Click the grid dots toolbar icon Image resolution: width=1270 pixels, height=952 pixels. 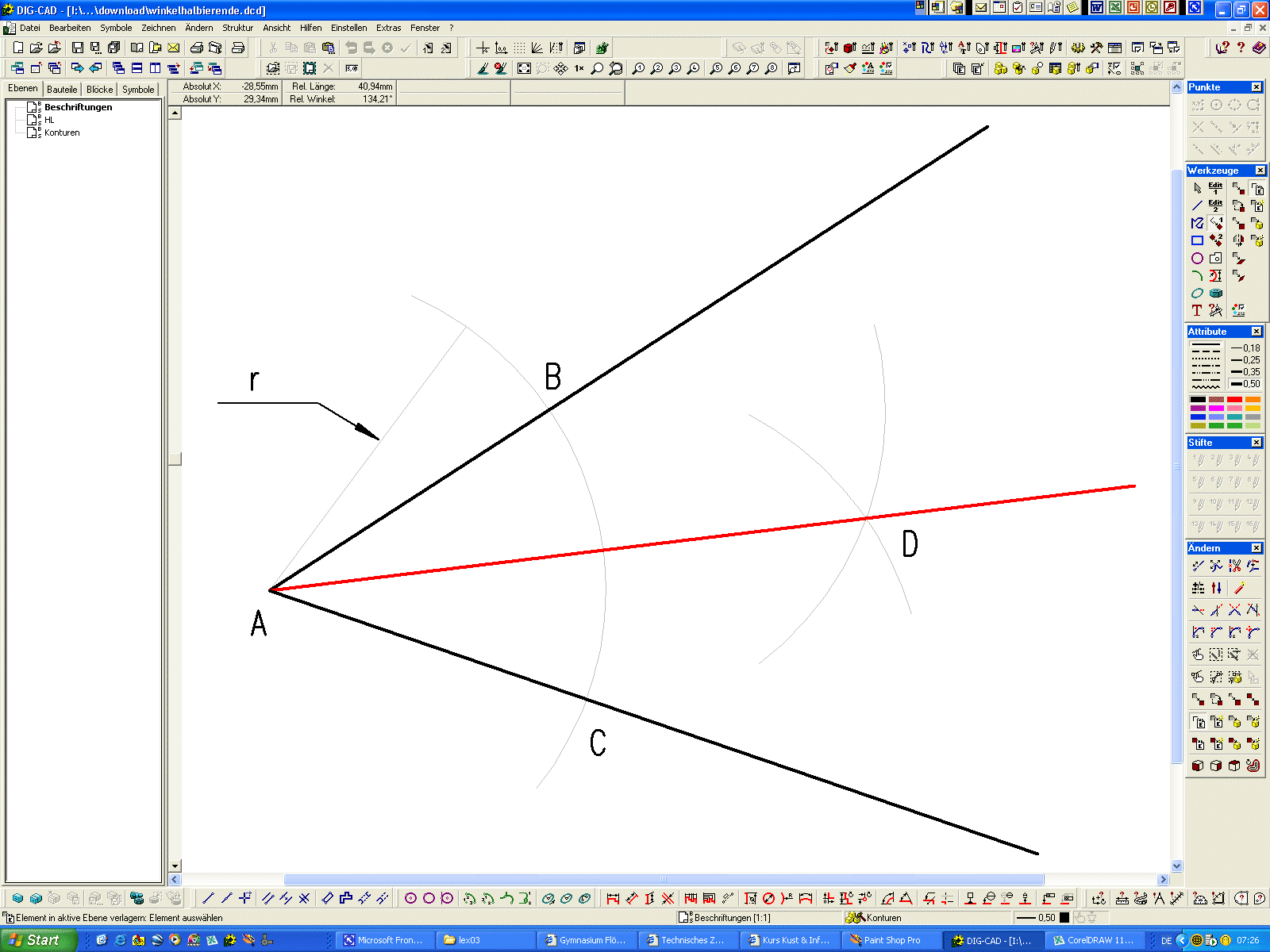519,48
